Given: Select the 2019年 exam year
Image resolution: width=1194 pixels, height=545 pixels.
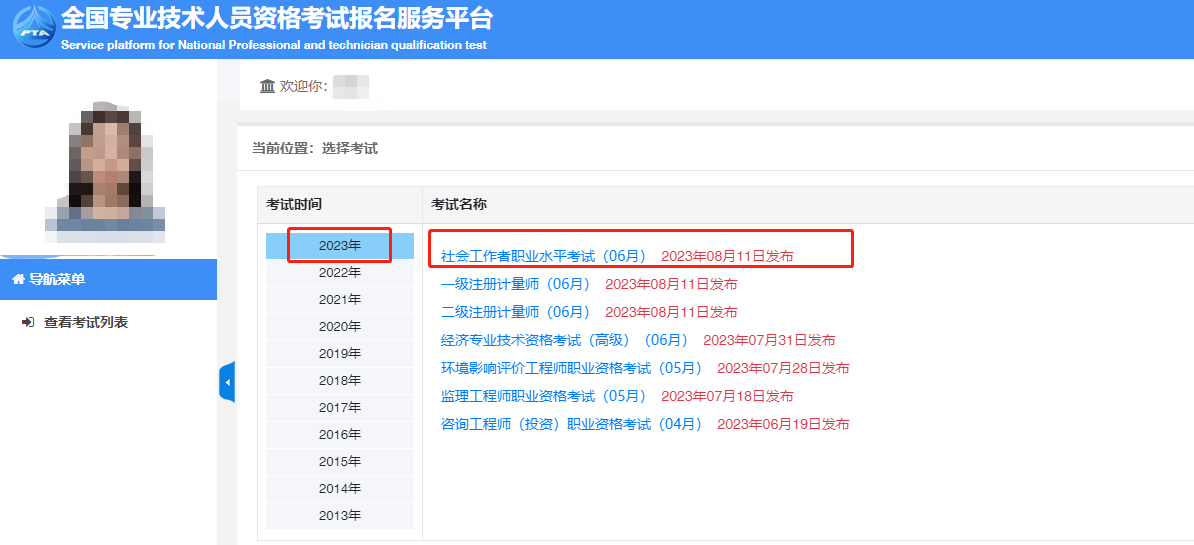Looking at the screenshot, I should coord(340,354).
